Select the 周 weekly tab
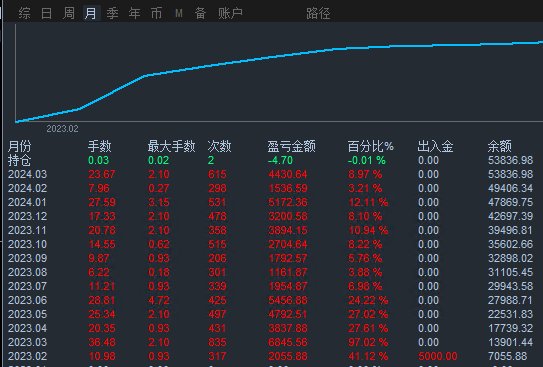543x367 pixels. coord(69,14)
